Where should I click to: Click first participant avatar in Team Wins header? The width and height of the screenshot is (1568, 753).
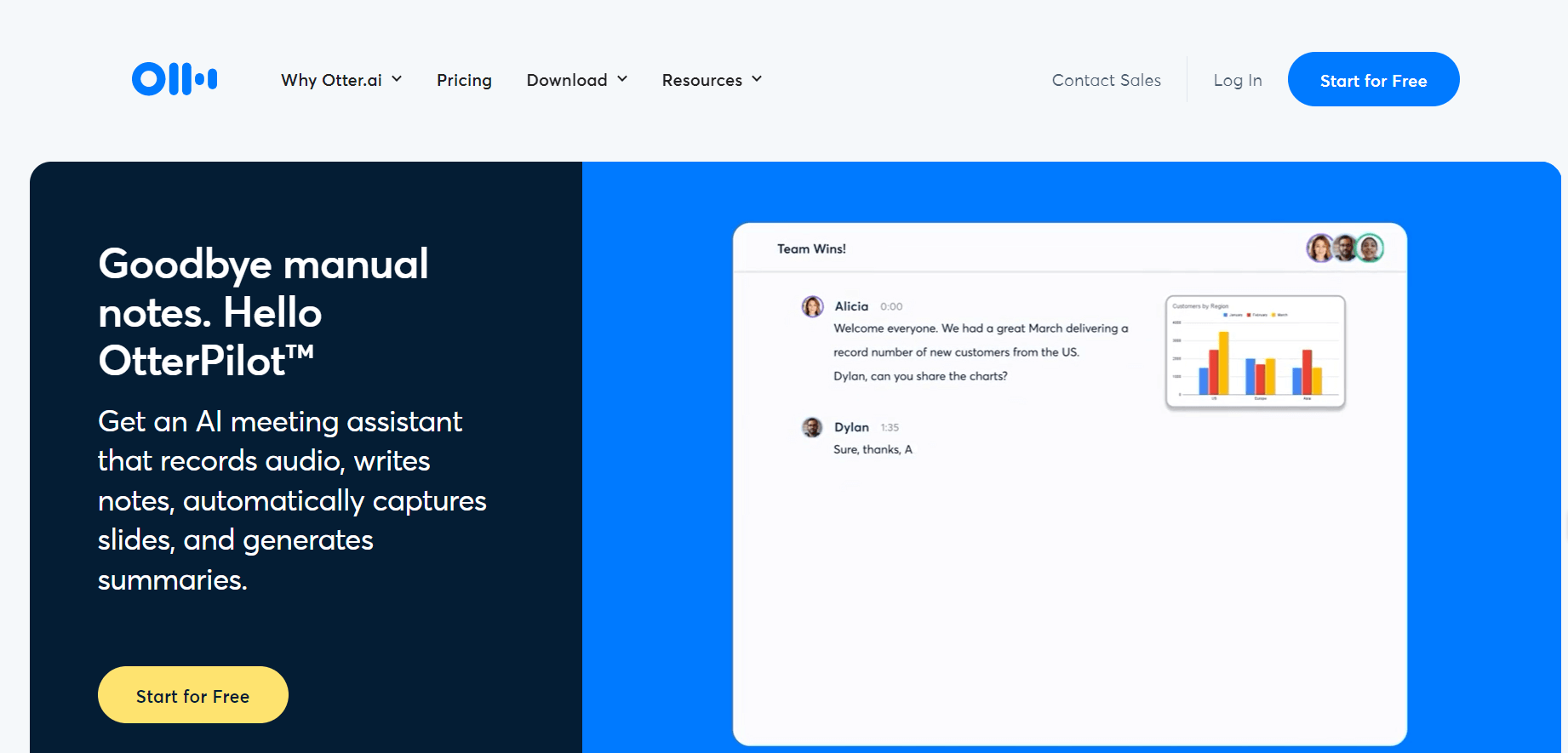click(1319, 248)
